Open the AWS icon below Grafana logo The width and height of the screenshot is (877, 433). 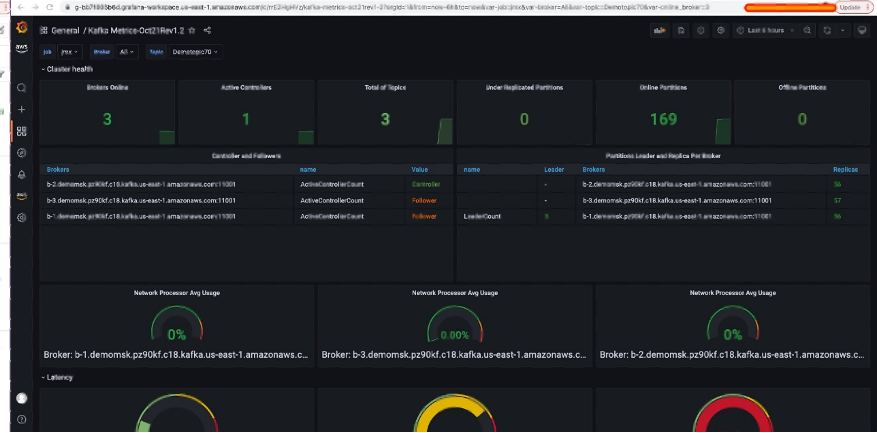coord(22,48)
